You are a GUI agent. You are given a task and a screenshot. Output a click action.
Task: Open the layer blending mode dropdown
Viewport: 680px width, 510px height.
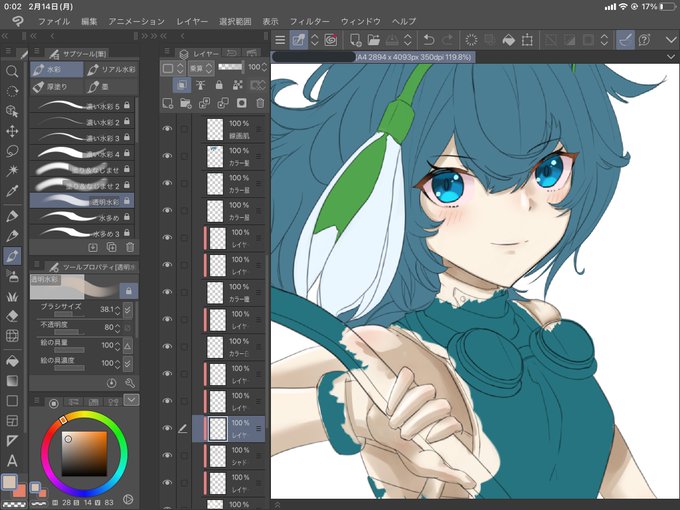coord(200,68)
